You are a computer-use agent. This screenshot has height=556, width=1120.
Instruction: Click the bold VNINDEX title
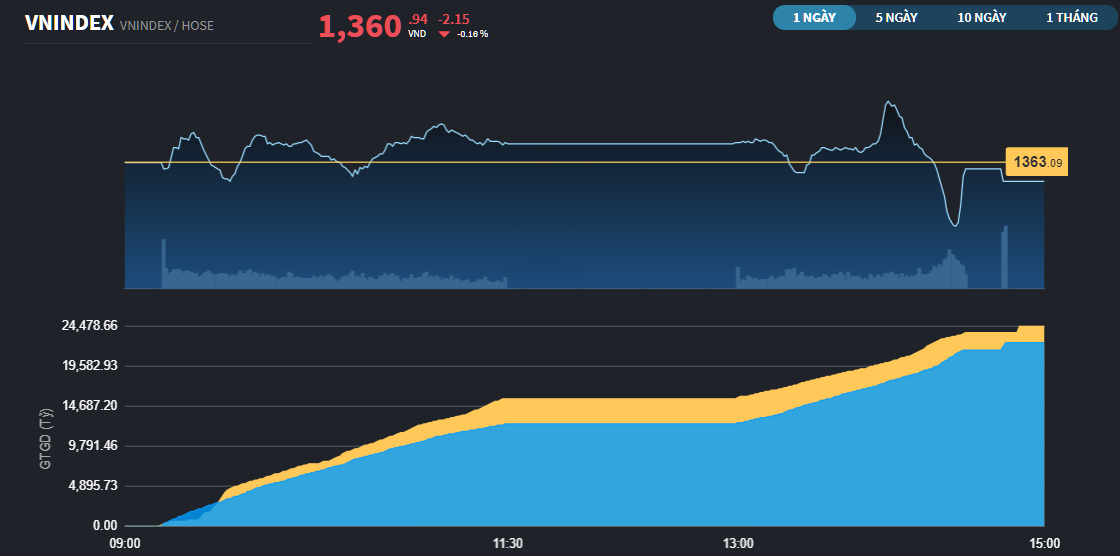point(68,24)
